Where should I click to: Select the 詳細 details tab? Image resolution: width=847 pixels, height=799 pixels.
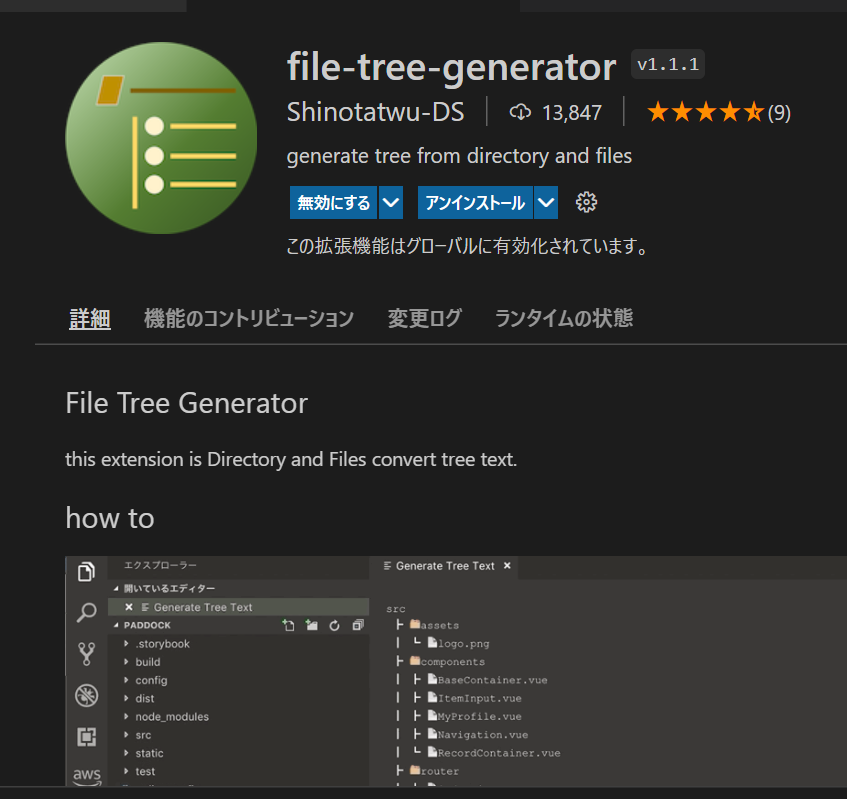click(90, 318)
